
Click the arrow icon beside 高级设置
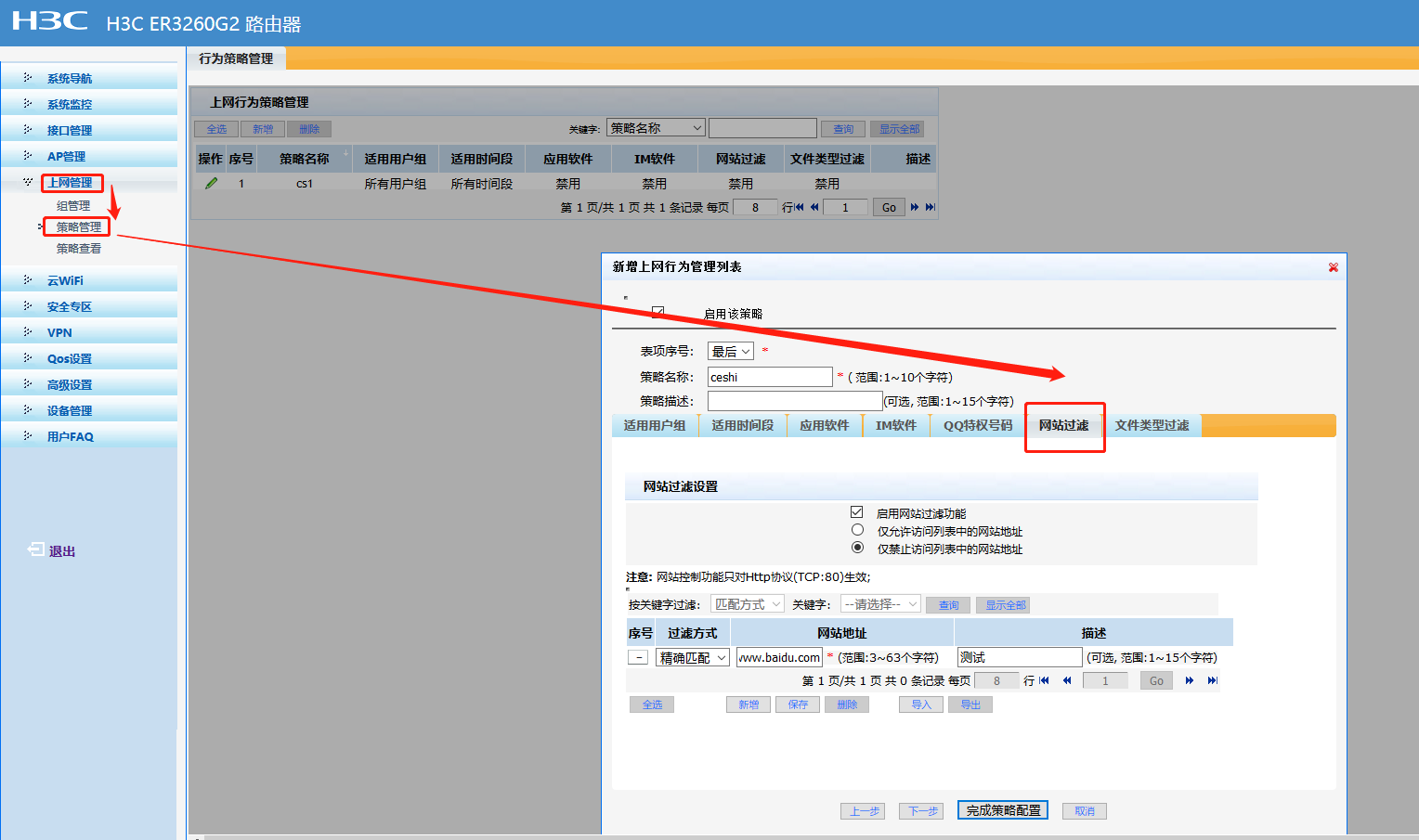tap(28, 384)
